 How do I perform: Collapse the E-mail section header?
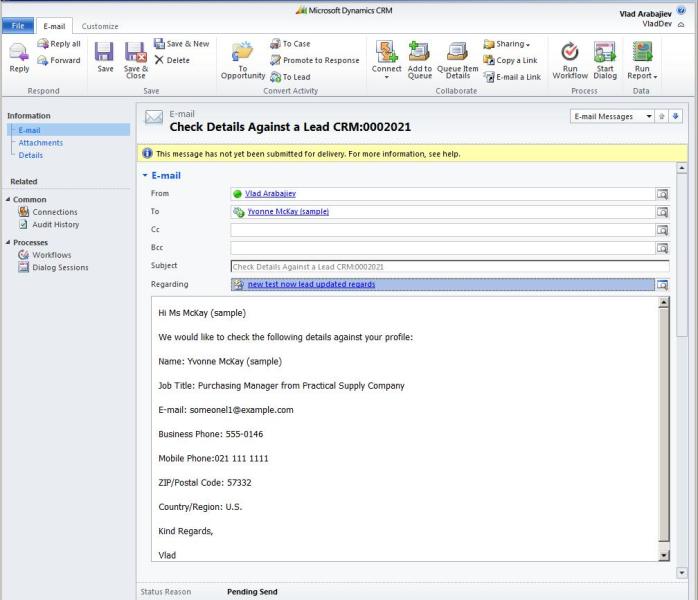(145, 176)
